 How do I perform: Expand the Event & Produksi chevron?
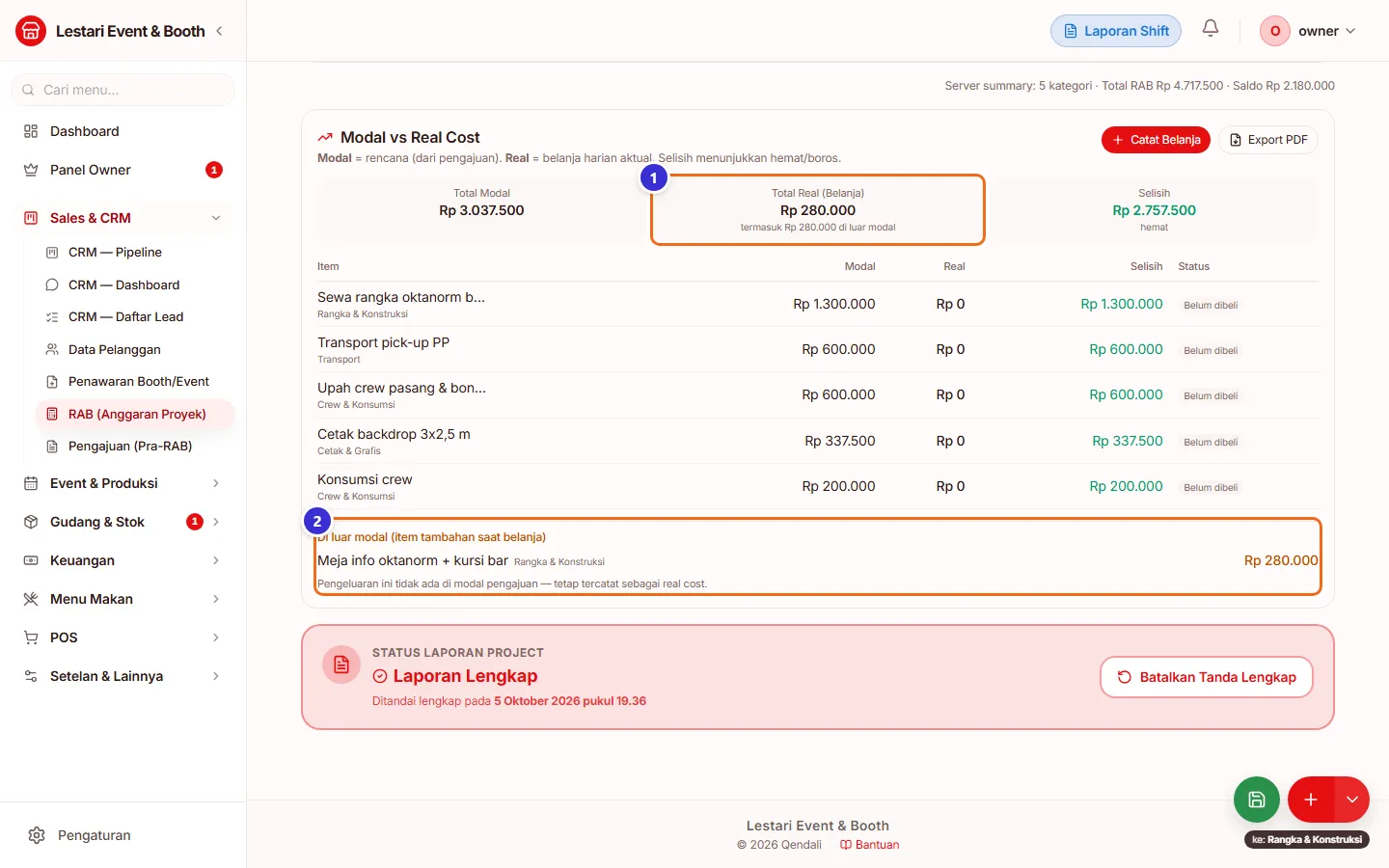click(x=216, y=483)
